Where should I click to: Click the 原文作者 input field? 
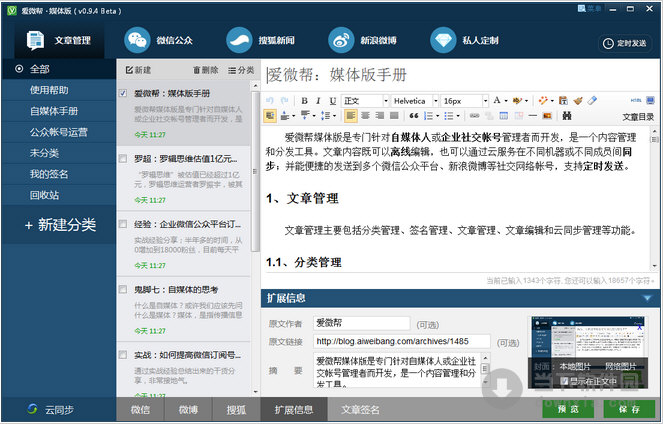click(x=362, y=323)
